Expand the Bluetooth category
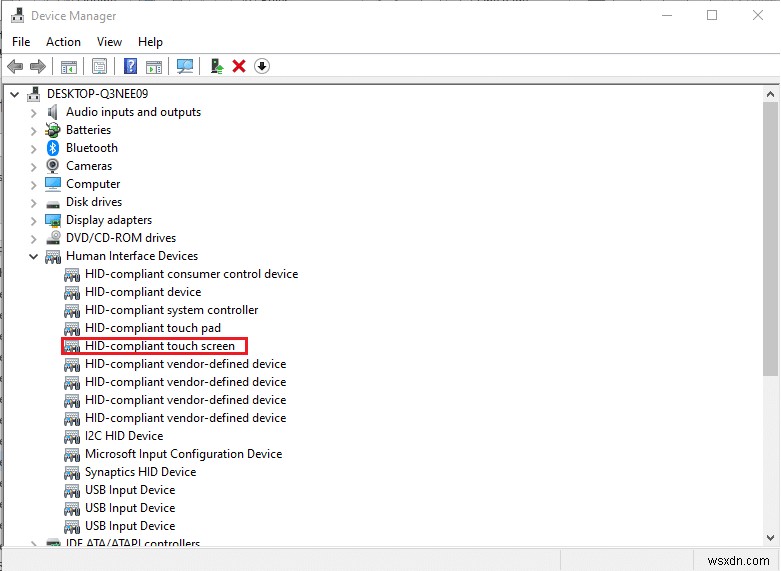781x571 pixels. pos(33,149)
